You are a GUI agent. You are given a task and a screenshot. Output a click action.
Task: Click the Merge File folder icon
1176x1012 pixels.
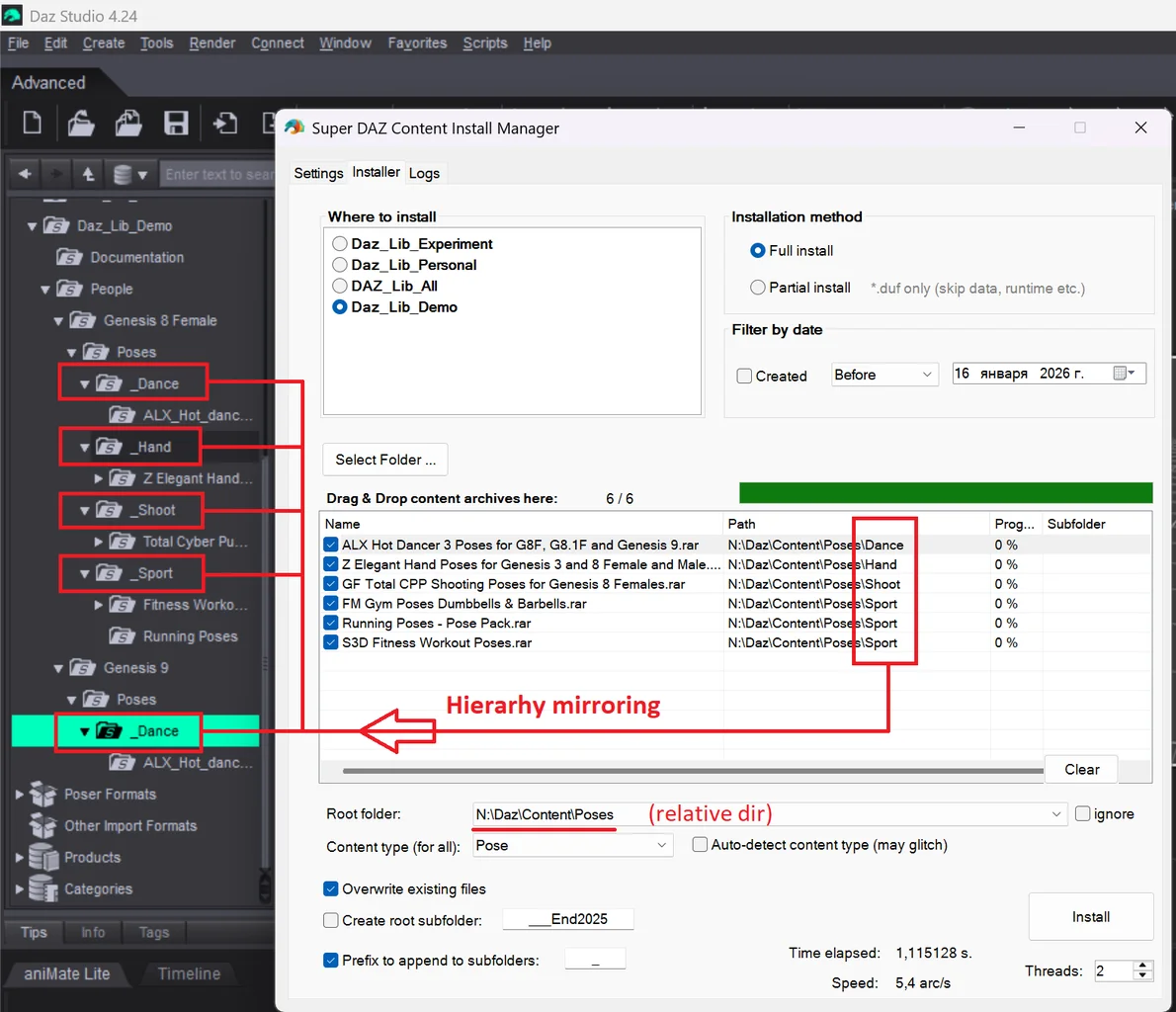tap(128, 123)
